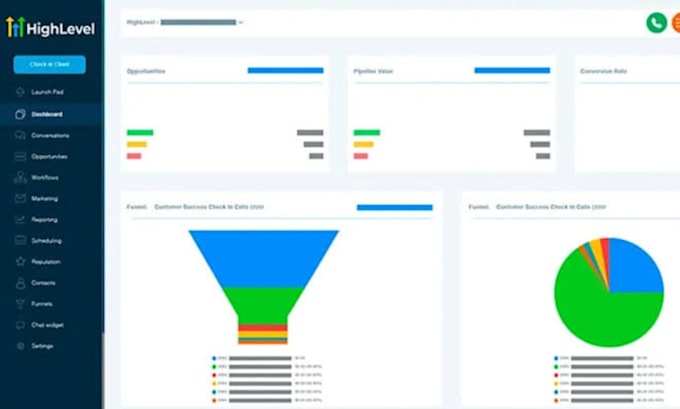Click the sidebar vertical scrollbar
Image resolution: width=680 pixels, height=409 pixels.
point(103,371)
